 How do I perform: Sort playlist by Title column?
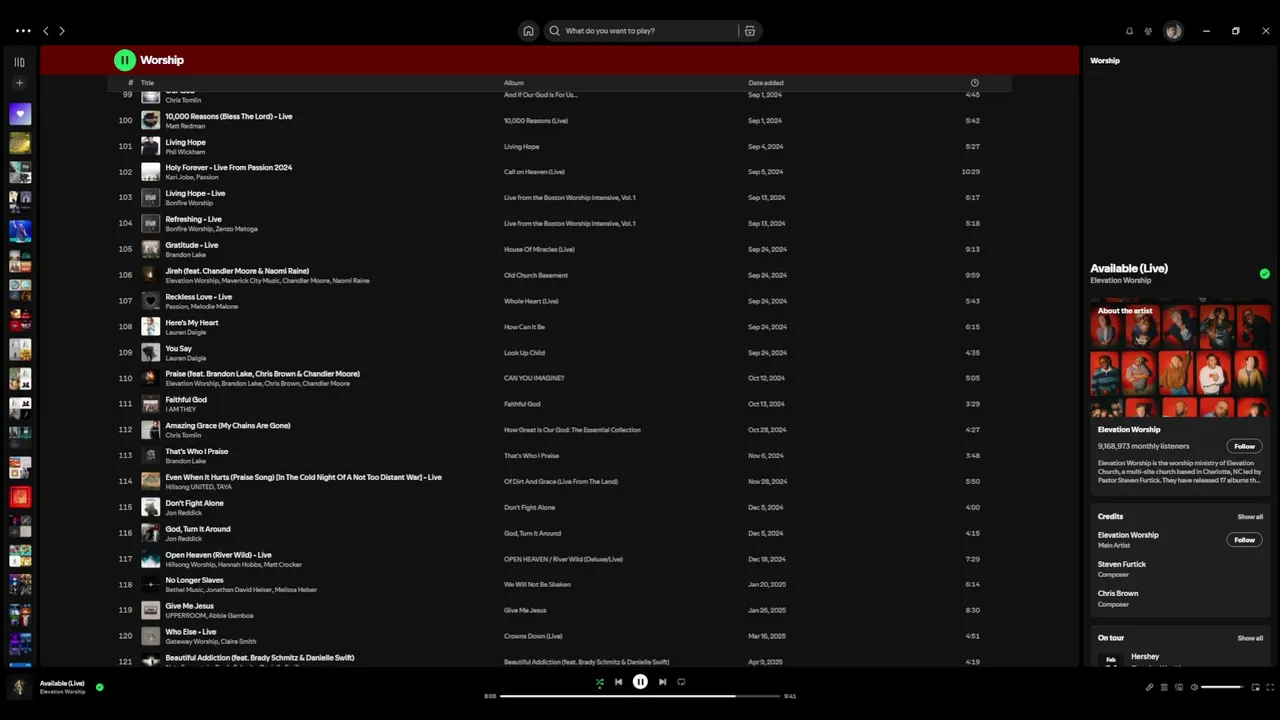point(147,83)
